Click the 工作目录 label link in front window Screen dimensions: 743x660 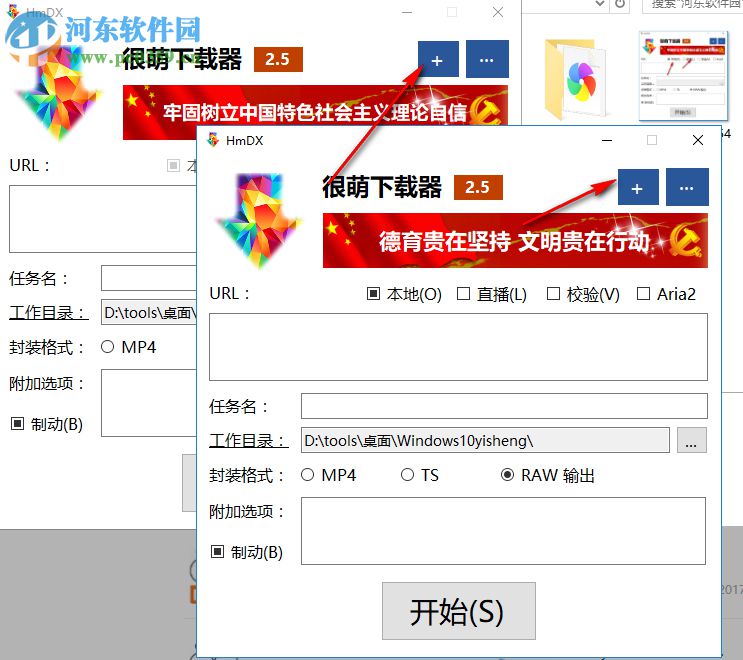pyautogui.click(x=248, y=441)
